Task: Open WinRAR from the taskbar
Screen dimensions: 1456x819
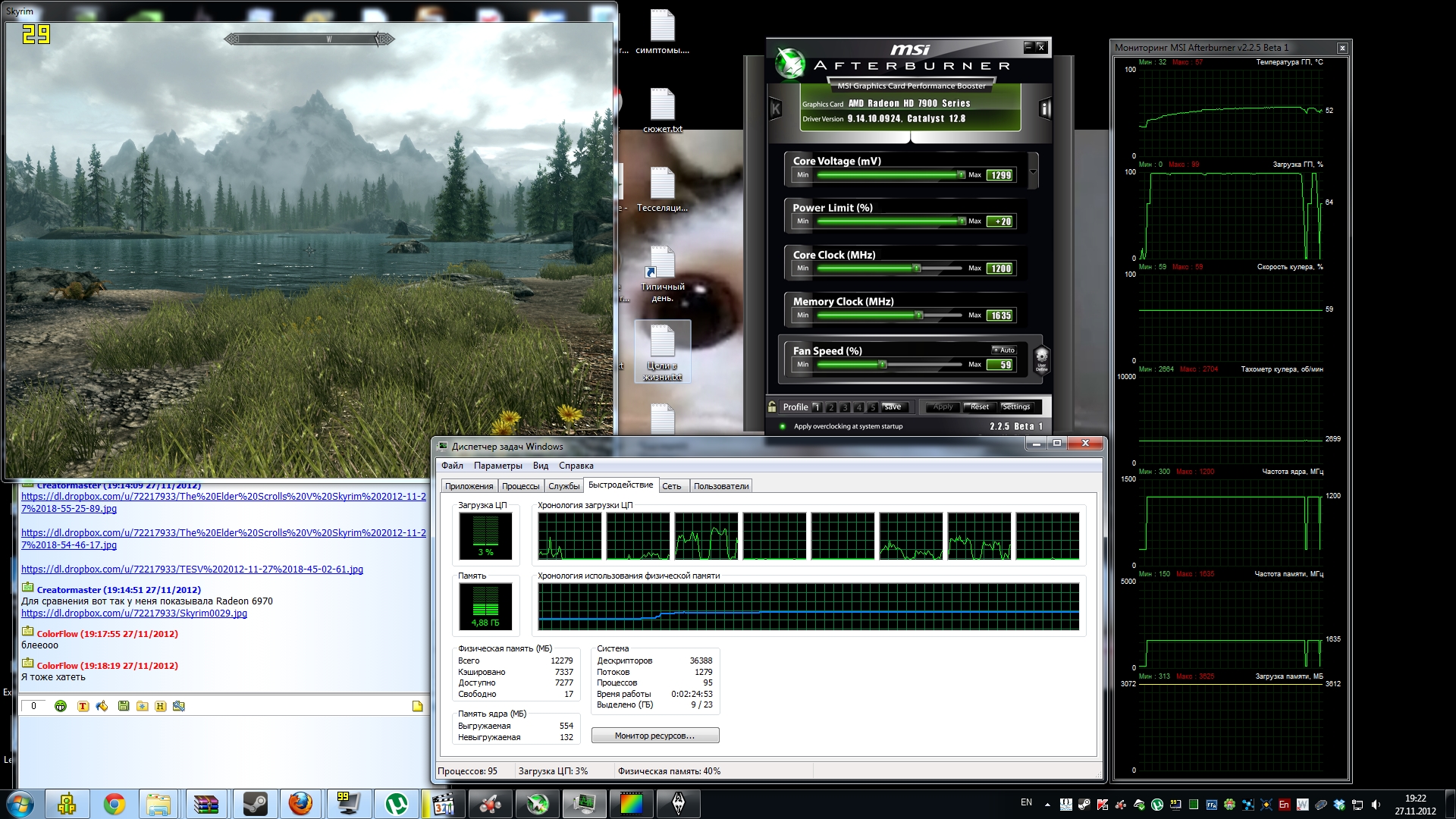Action: click(x=206, y=804)
